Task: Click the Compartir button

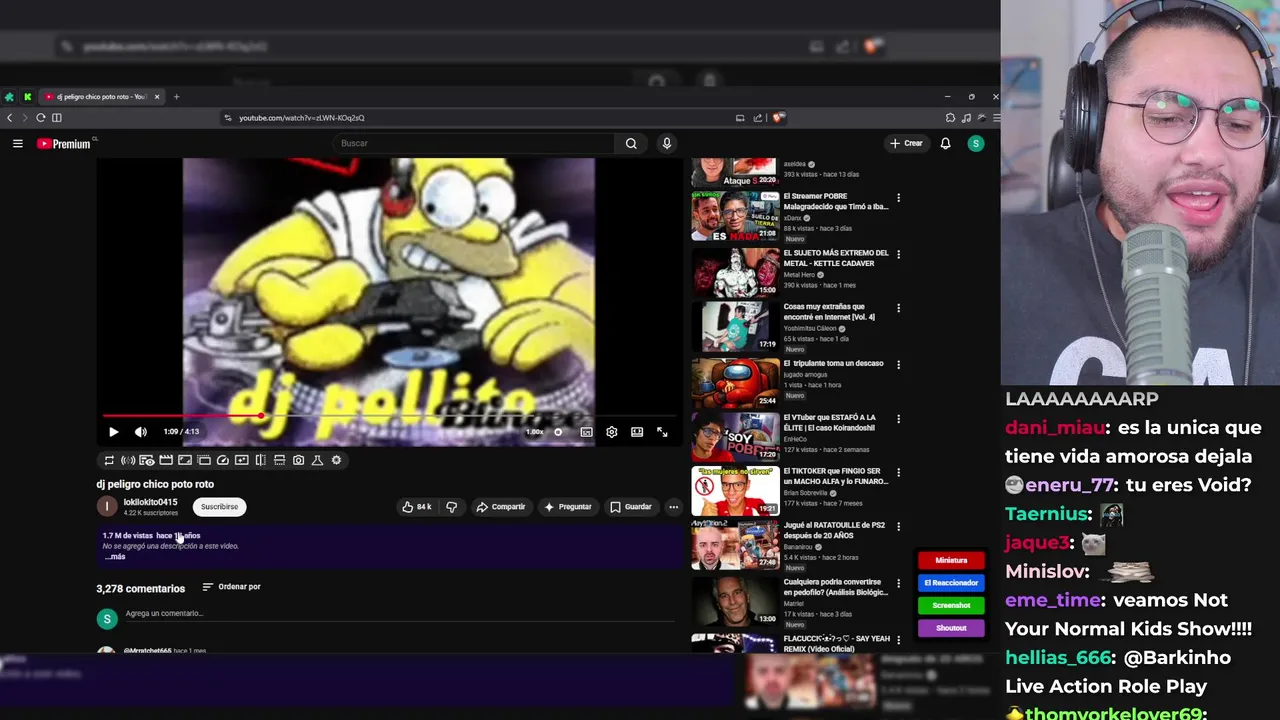Action: tap(501, 507)
